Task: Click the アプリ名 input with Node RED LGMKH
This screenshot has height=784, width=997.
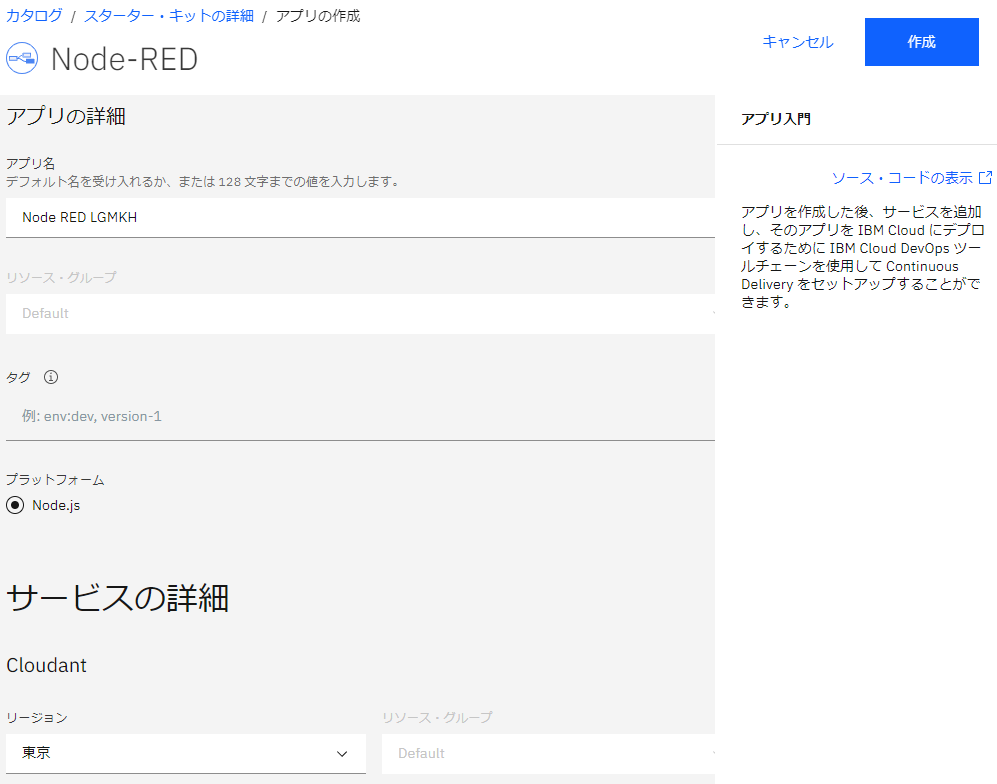Action: pyautogui.click(x=360, y=217)
